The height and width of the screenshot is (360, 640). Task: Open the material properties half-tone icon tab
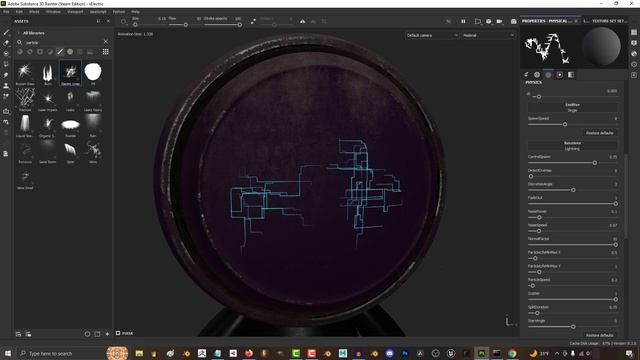(x=571, y=75)
